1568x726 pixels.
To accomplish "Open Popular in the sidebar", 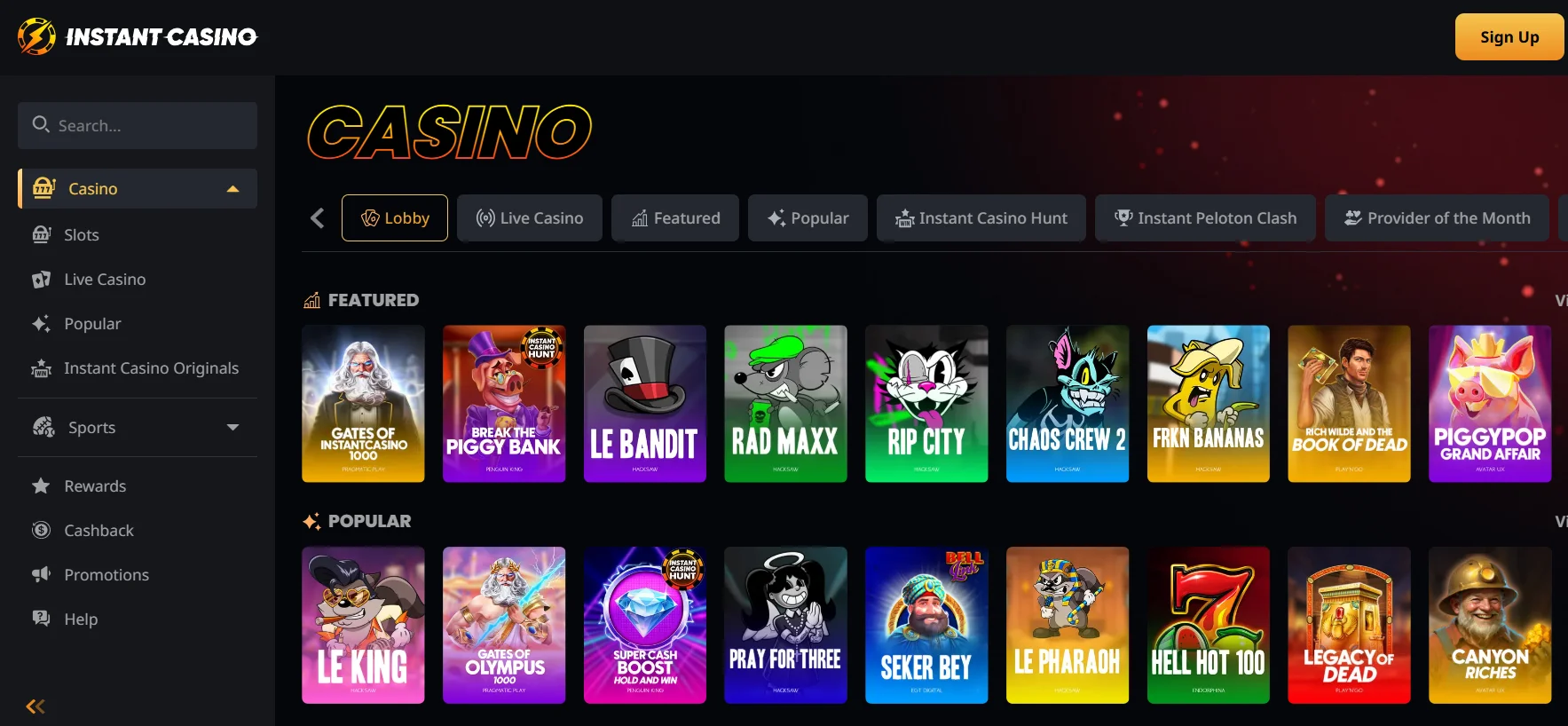I will pyautogui.click(x=92, y=324).
